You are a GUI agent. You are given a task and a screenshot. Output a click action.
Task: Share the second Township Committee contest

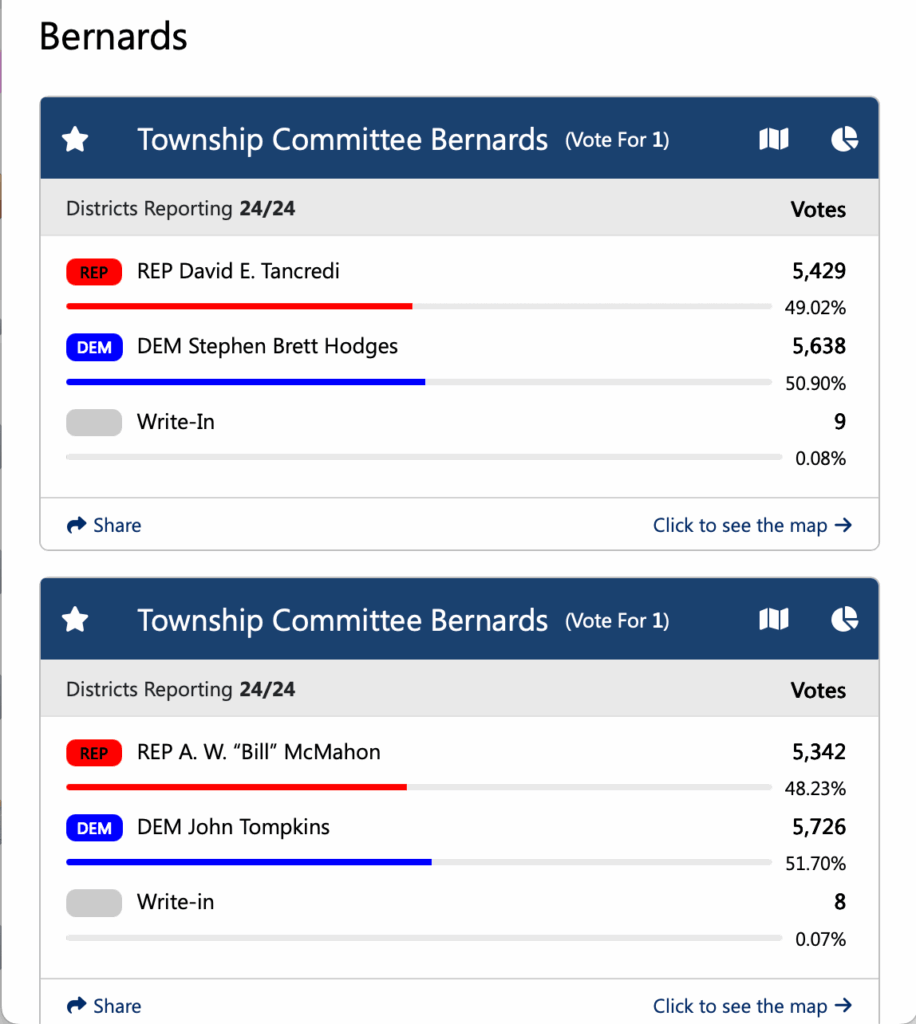click(104, 1006)
